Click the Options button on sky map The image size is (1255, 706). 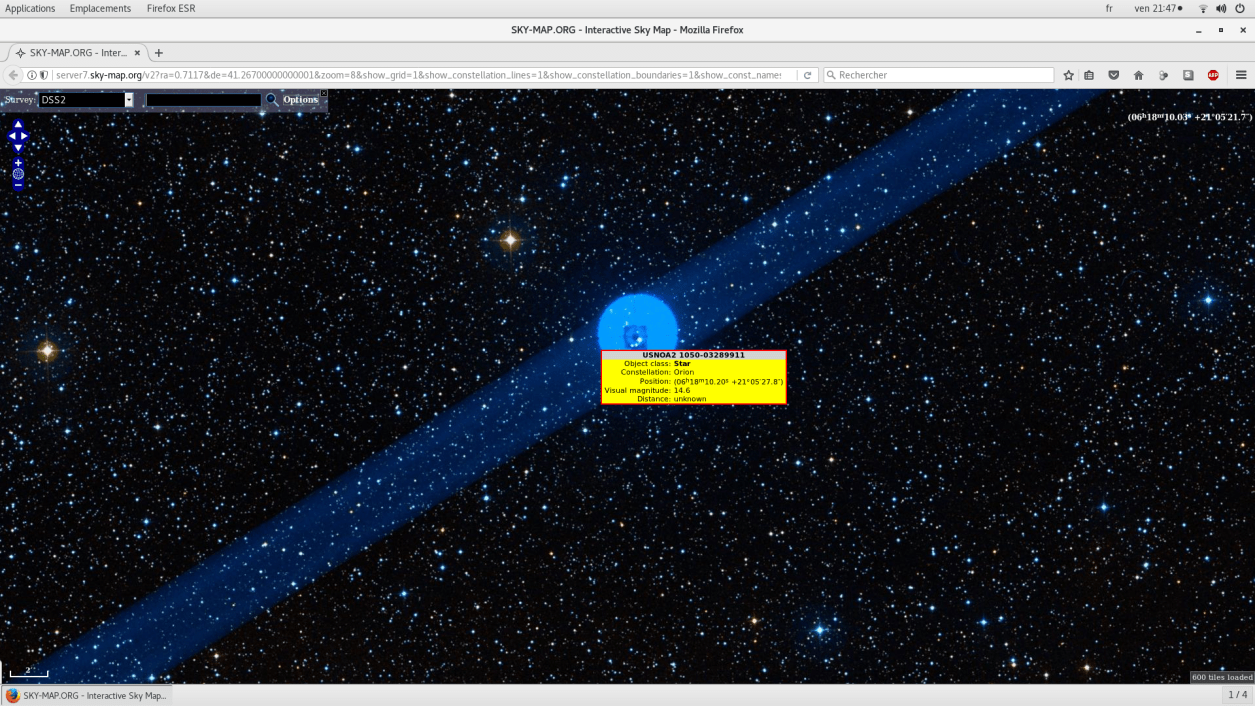tap(300, 100)
